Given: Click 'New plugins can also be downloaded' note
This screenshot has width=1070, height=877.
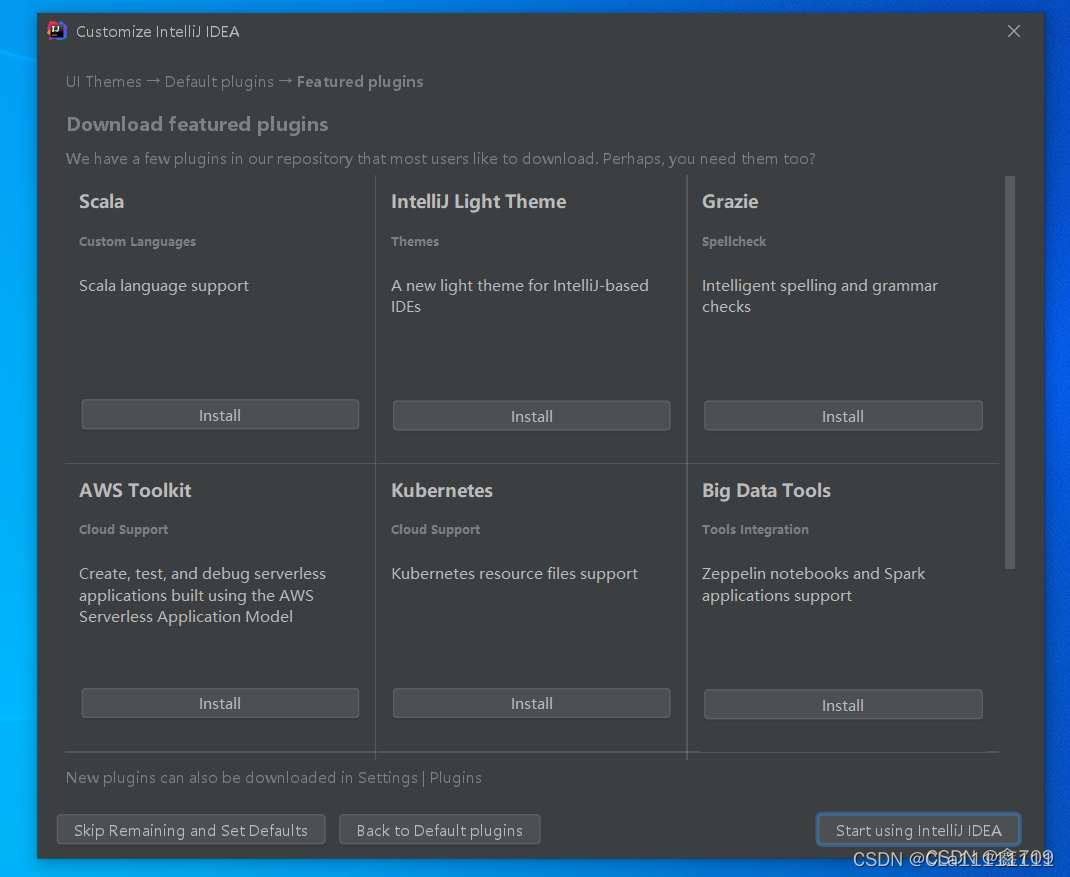Looking at the screenshot, I should tap(274, 778).
